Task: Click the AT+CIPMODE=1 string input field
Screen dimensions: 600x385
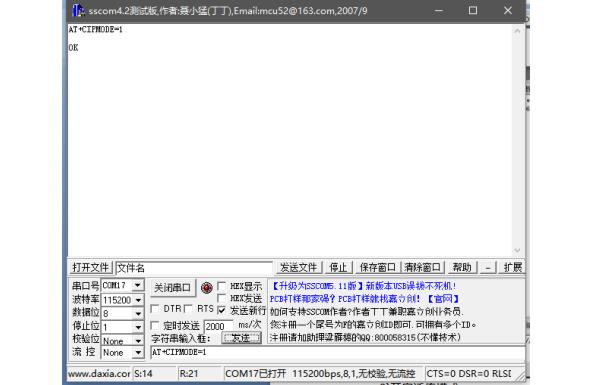Action: tap(338, 352)
